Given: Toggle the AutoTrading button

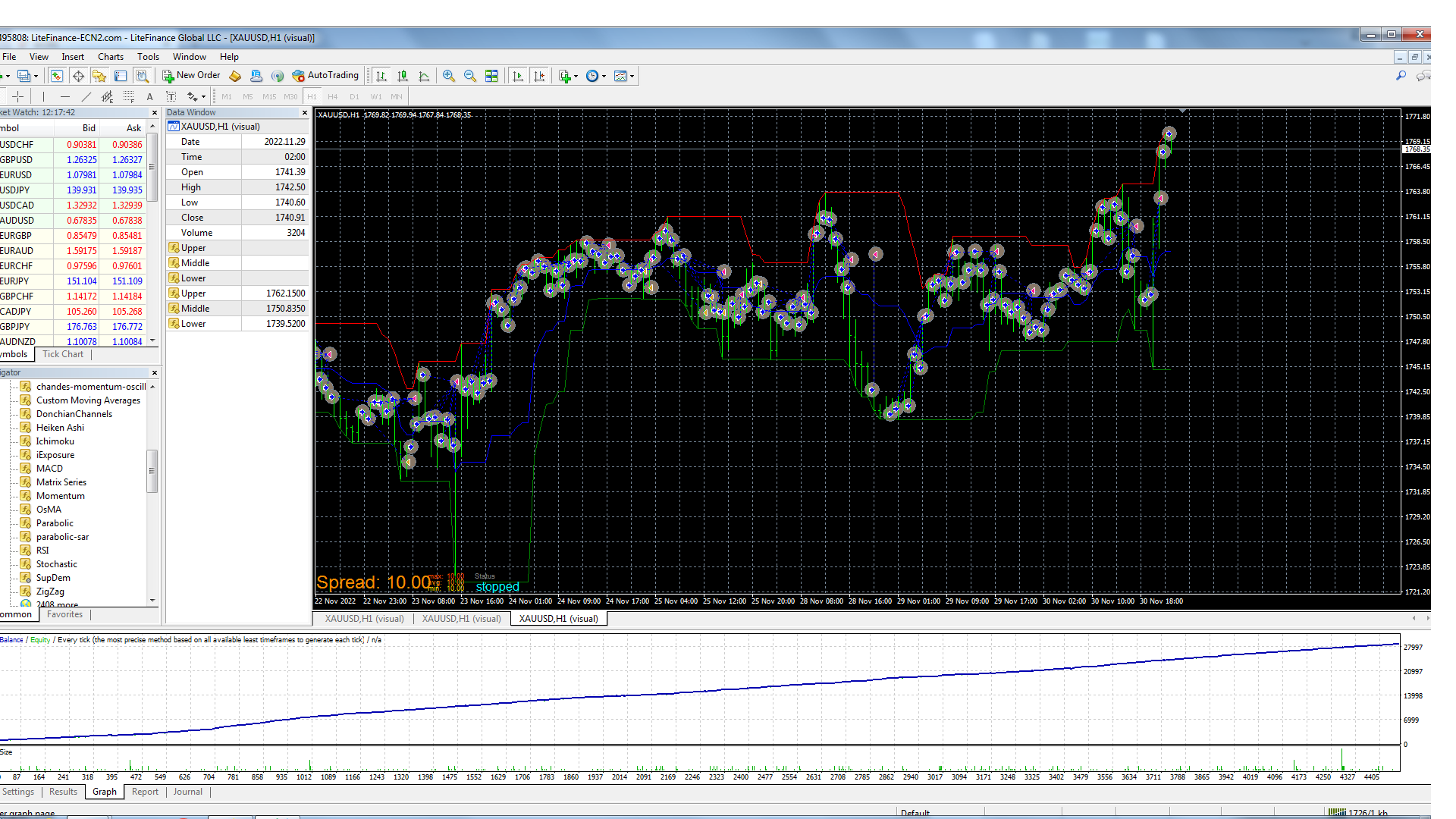Looking at the screenshot, I should (325, 75).
